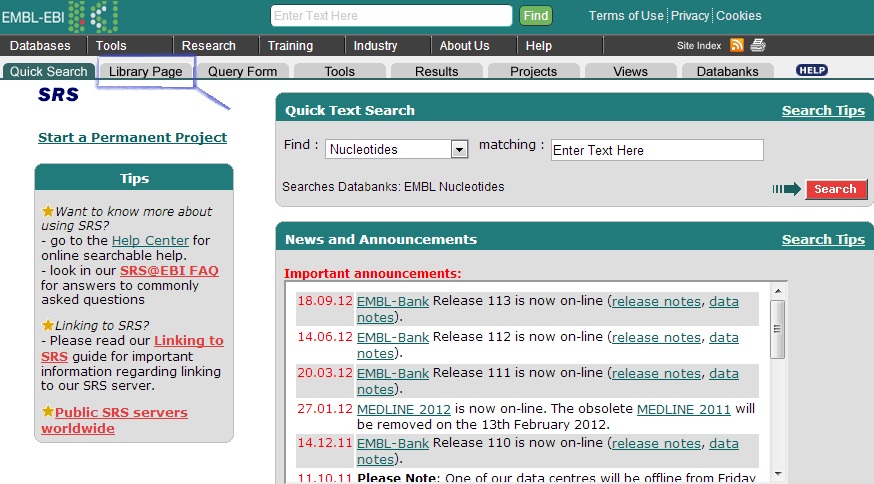Screen dimensions: 874x484
Task: Open EMBL-Bank link for Release 110
Action: pyautogui.click(x=393, y=443)
